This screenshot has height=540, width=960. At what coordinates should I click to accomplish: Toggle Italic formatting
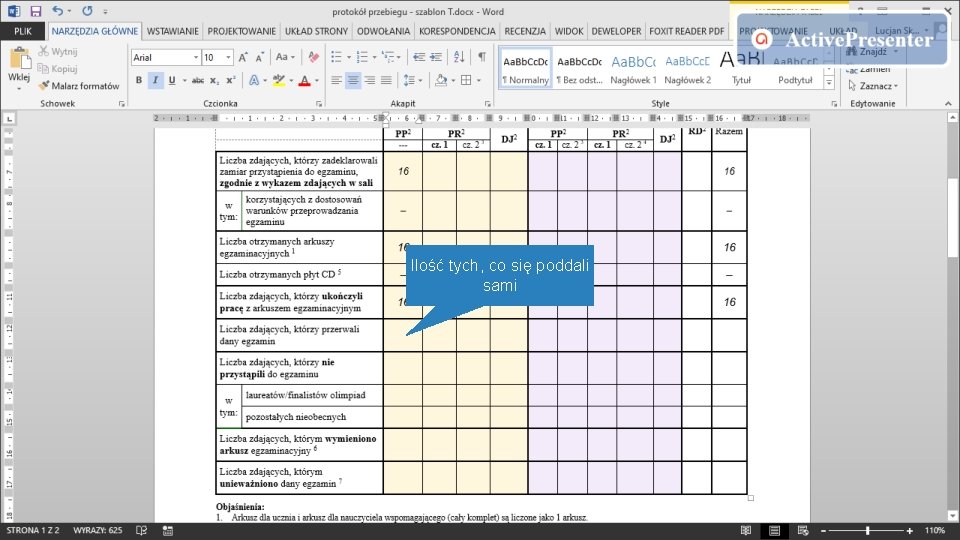pyautogui.click(x=156, y=80)
